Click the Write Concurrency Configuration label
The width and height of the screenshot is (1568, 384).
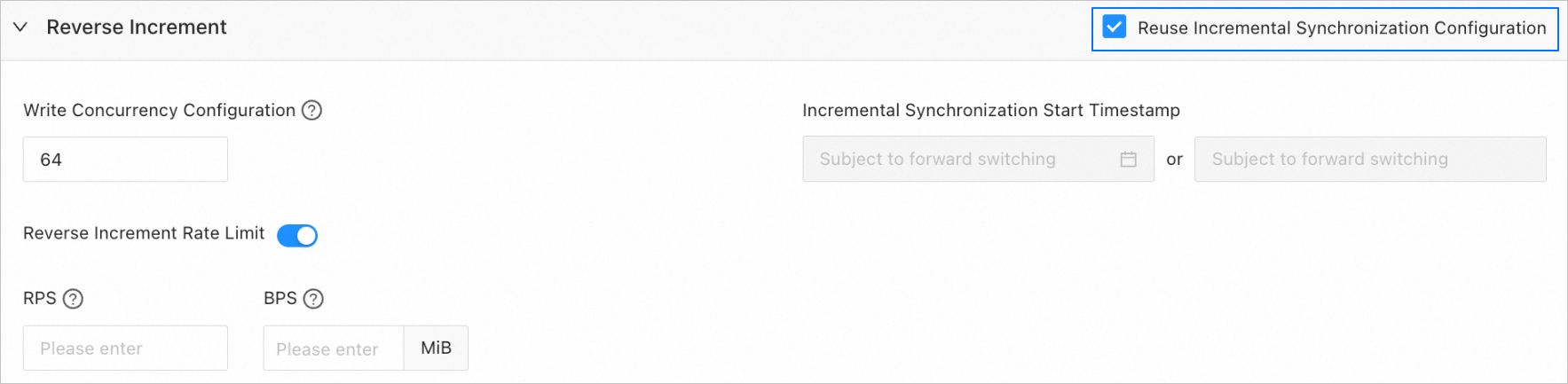pyautogui.click(x=160, y=110)
